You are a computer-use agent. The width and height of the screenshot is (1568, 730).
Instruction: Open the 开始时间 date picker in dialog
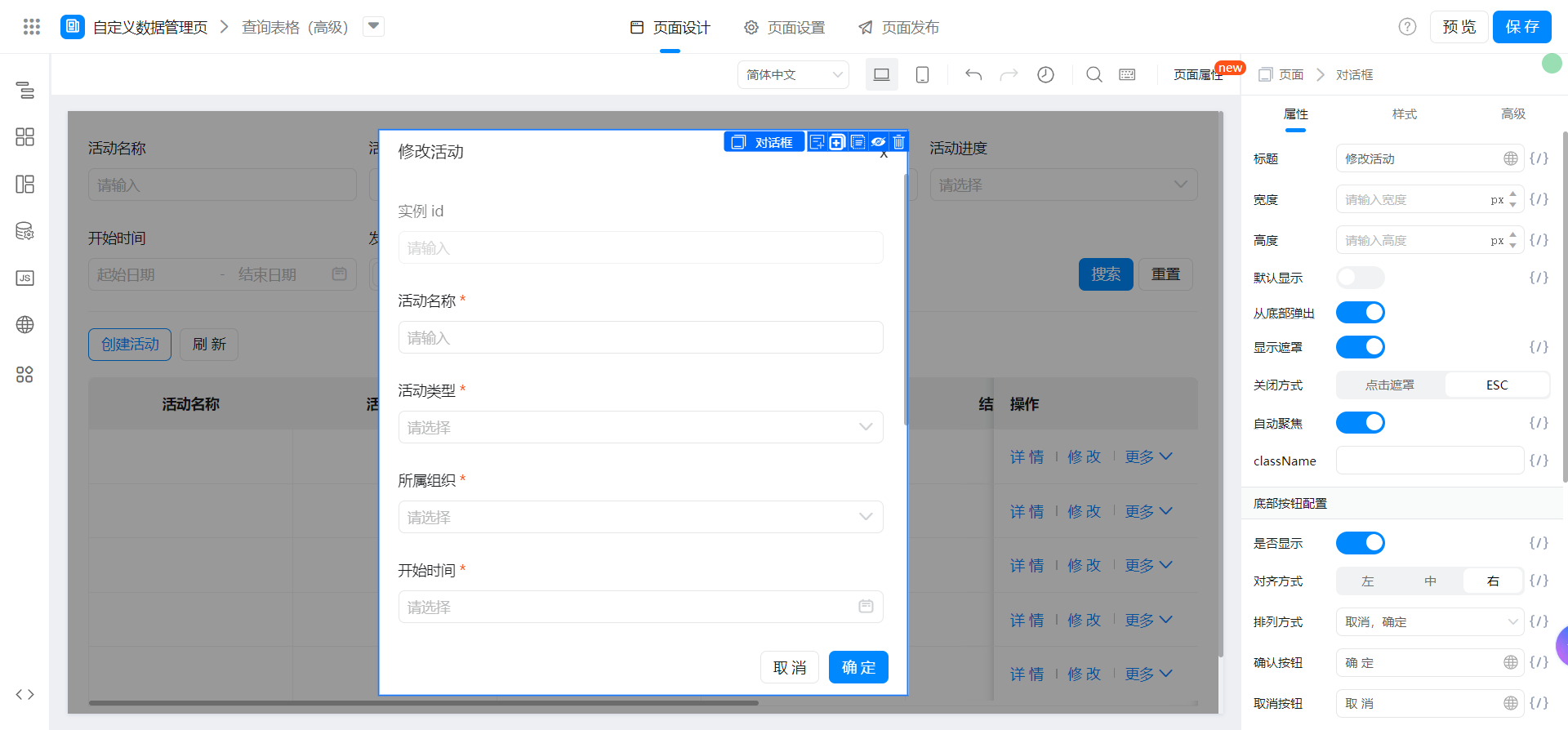(641, 607)
